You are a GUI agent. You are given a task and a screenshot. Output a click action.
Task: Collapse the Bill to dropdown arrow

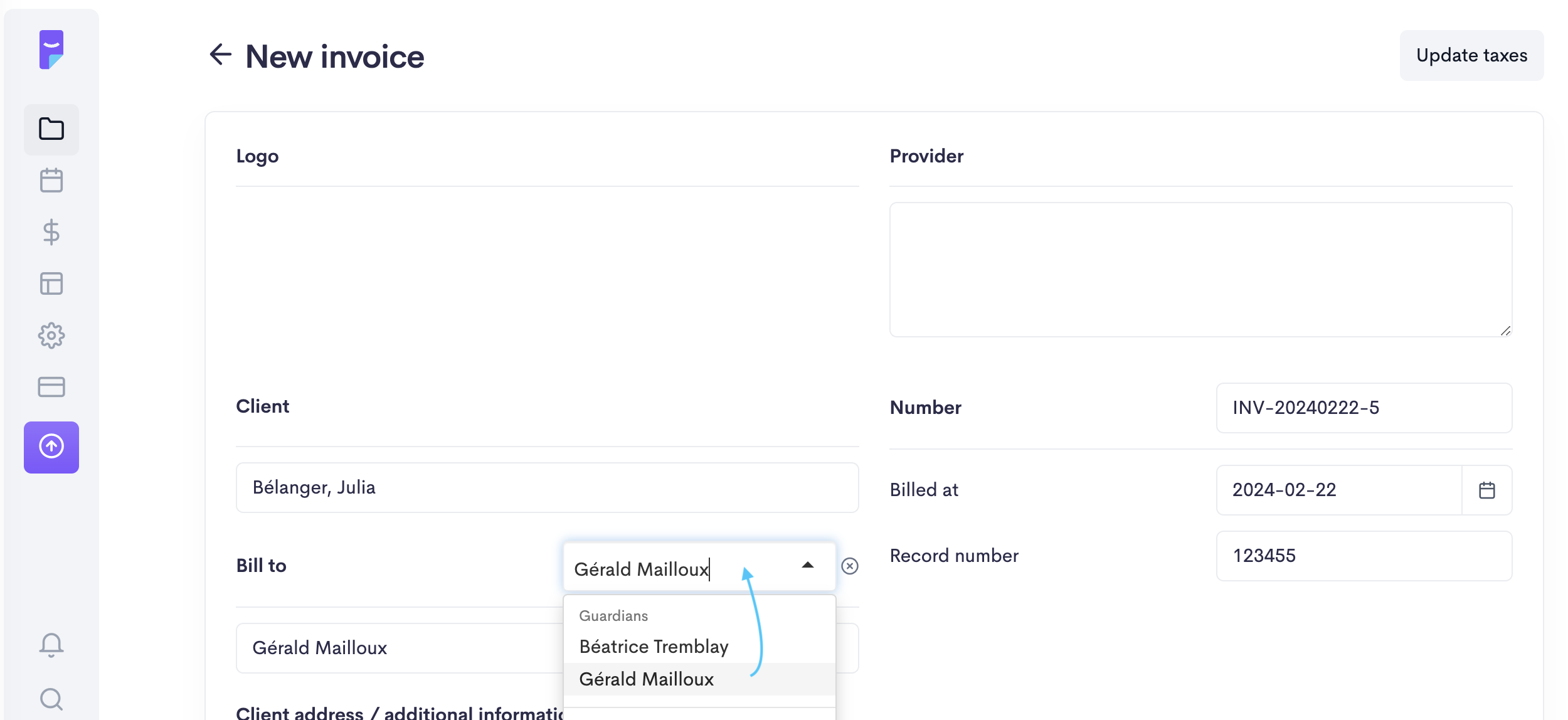point(808,566)
